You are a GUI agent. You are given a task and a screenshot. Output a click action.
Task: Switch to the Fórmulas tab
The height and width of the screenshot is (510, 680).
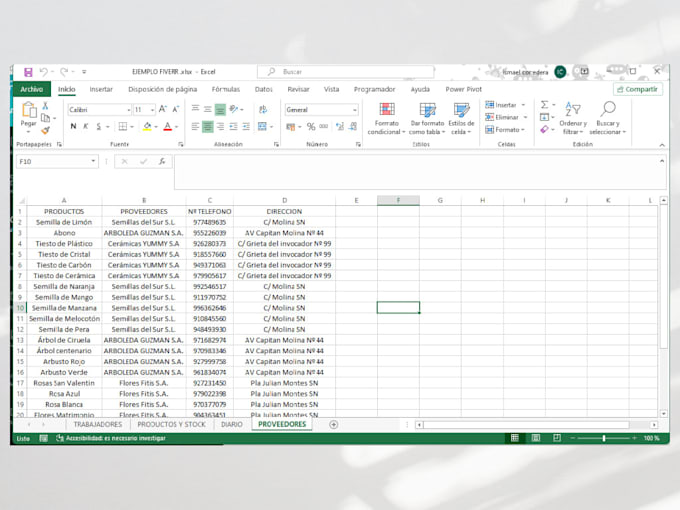(x=226, y=89)
